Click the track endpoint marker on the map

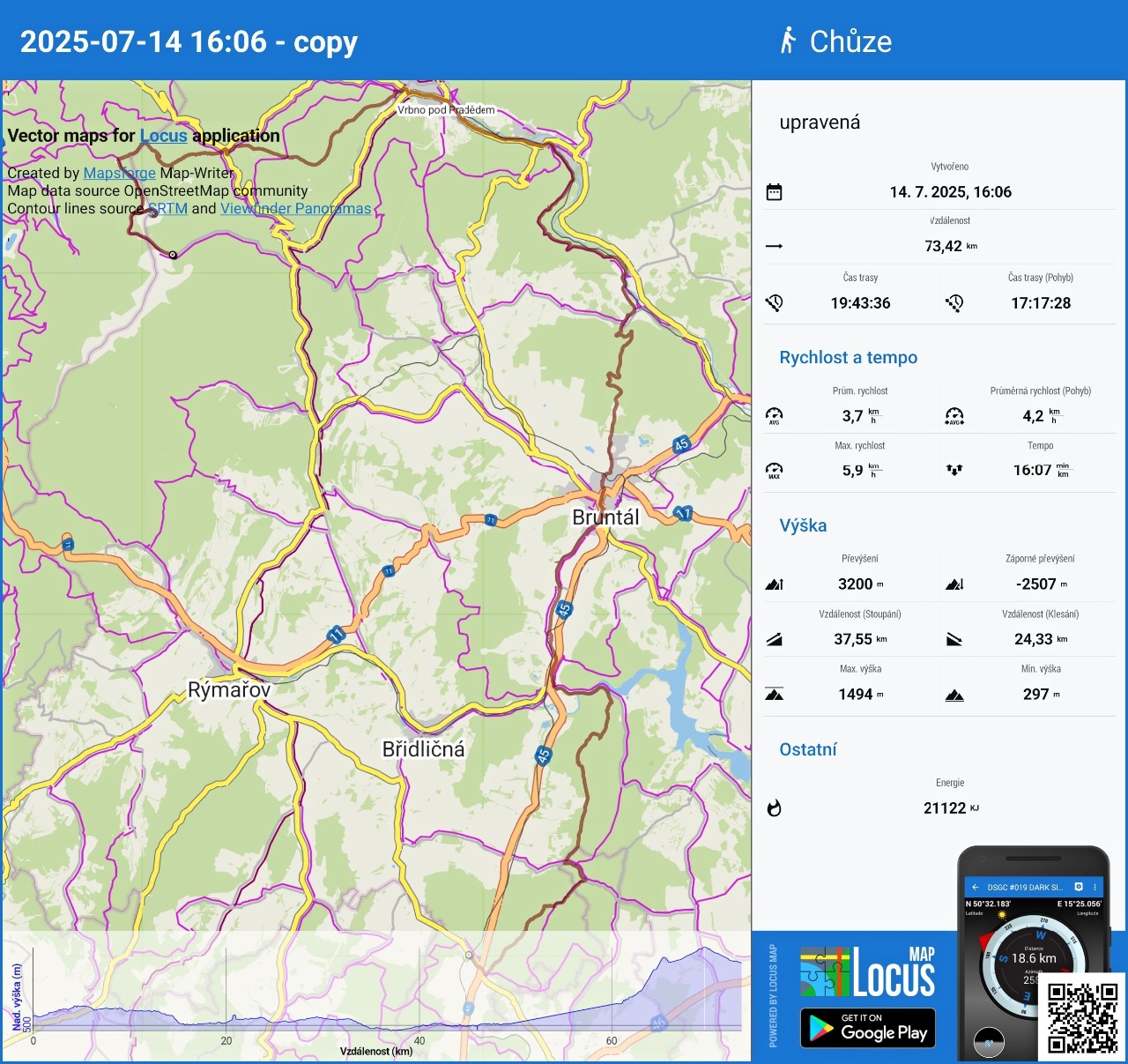coord(173,255)
